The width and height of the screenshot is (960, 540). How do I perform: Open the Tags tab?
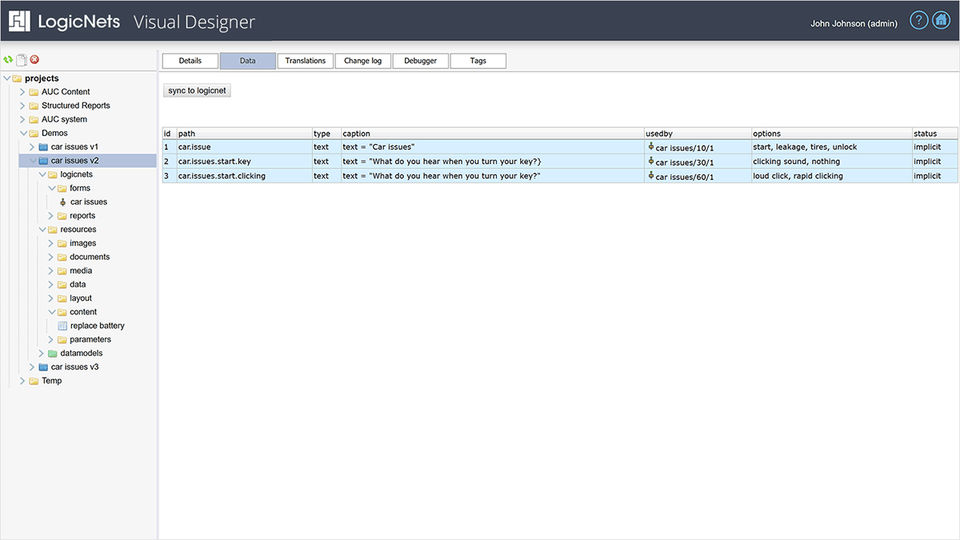478,61
